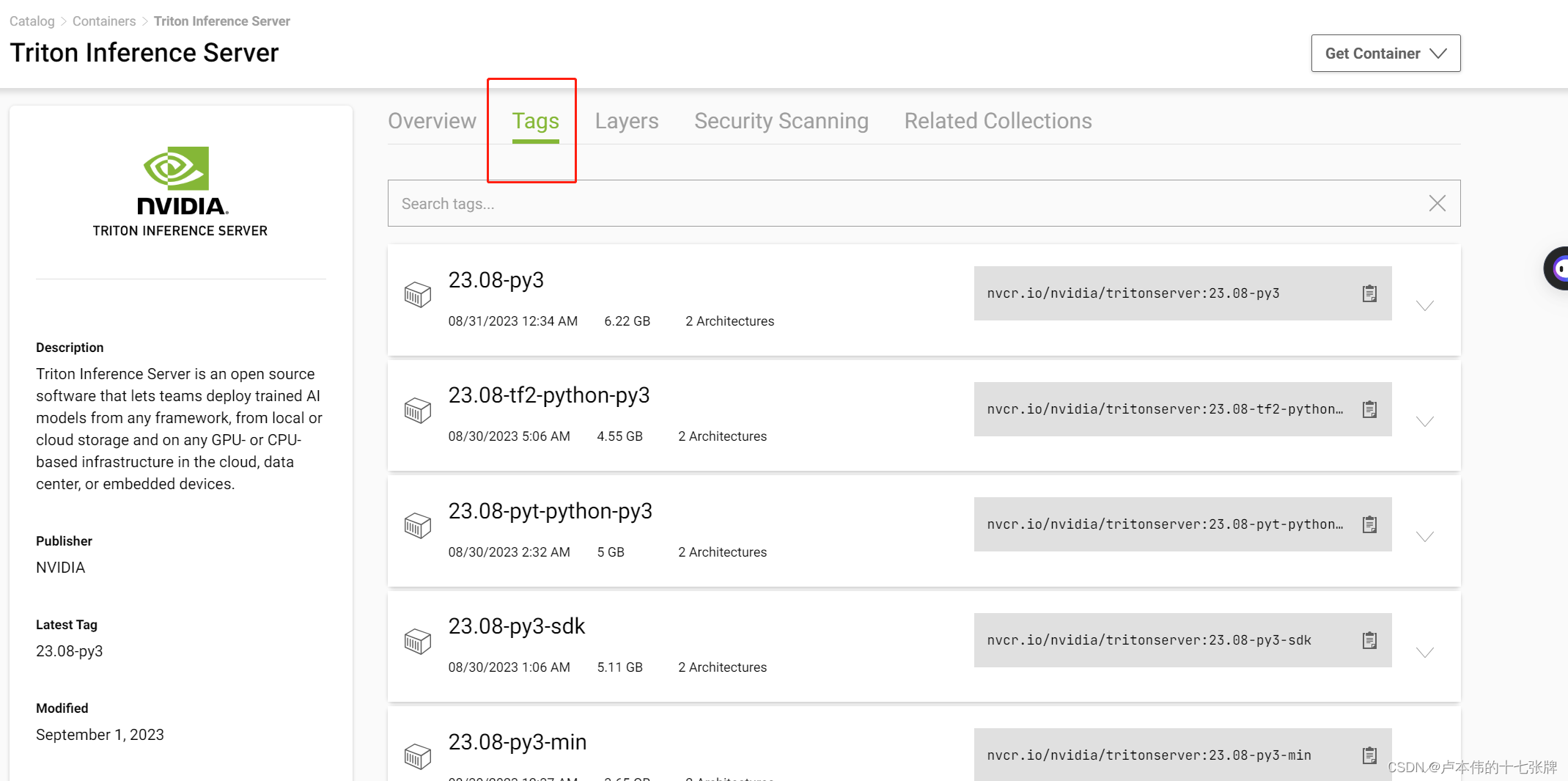The height and width of the screenshot is (781, 1568).
Task: Click the 5.11 GB size value
Action: click(x=620, y=667)
